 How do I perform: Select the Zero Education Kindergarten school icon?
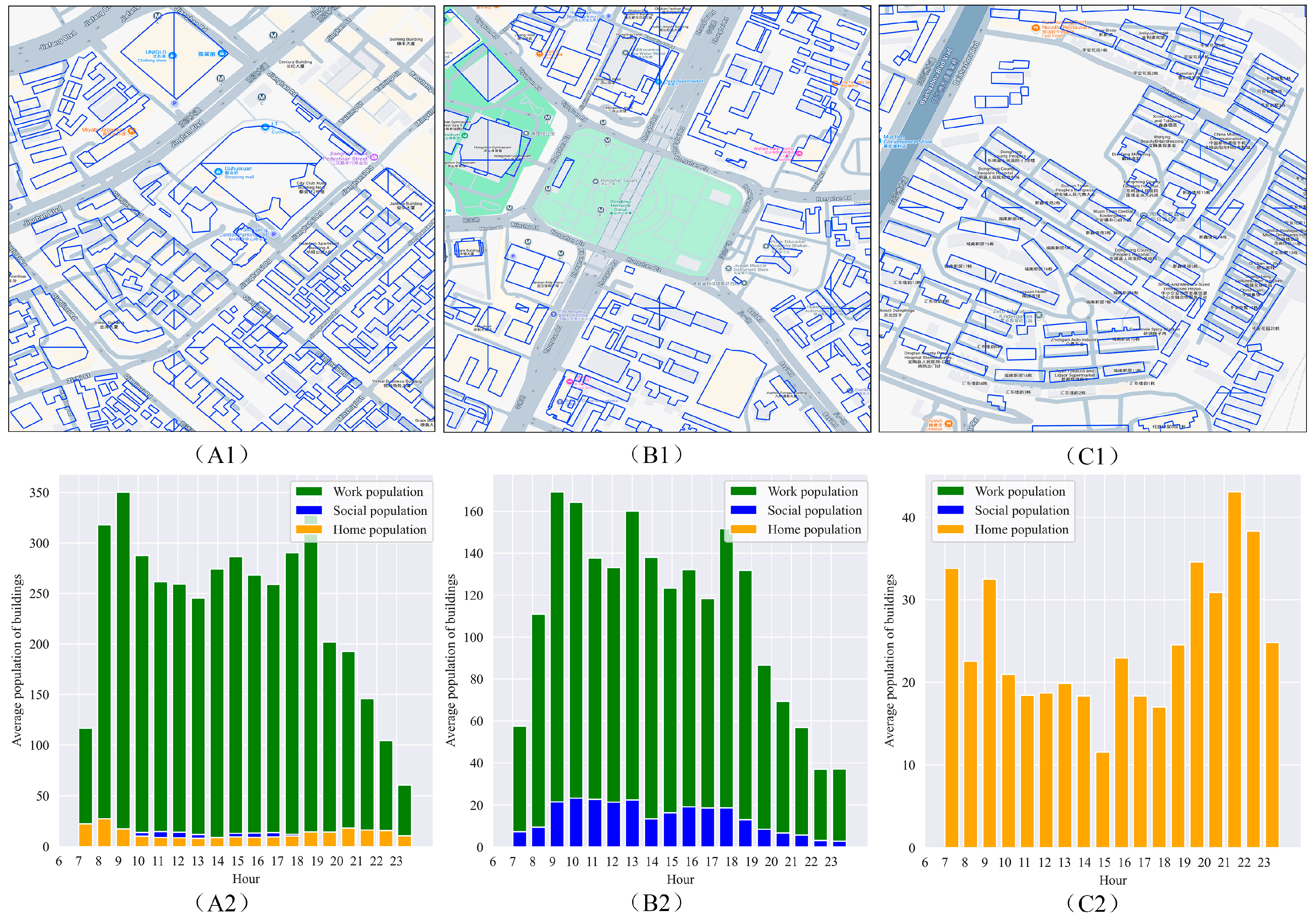(x=1039, y=315)
